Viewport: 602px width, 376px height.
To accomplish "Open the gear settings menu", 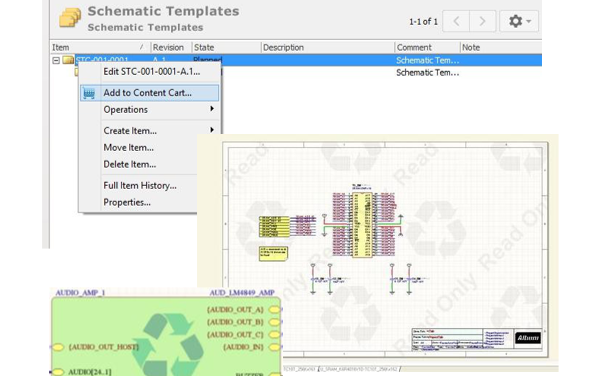I will pyautogui.click(x=519, y=21).
